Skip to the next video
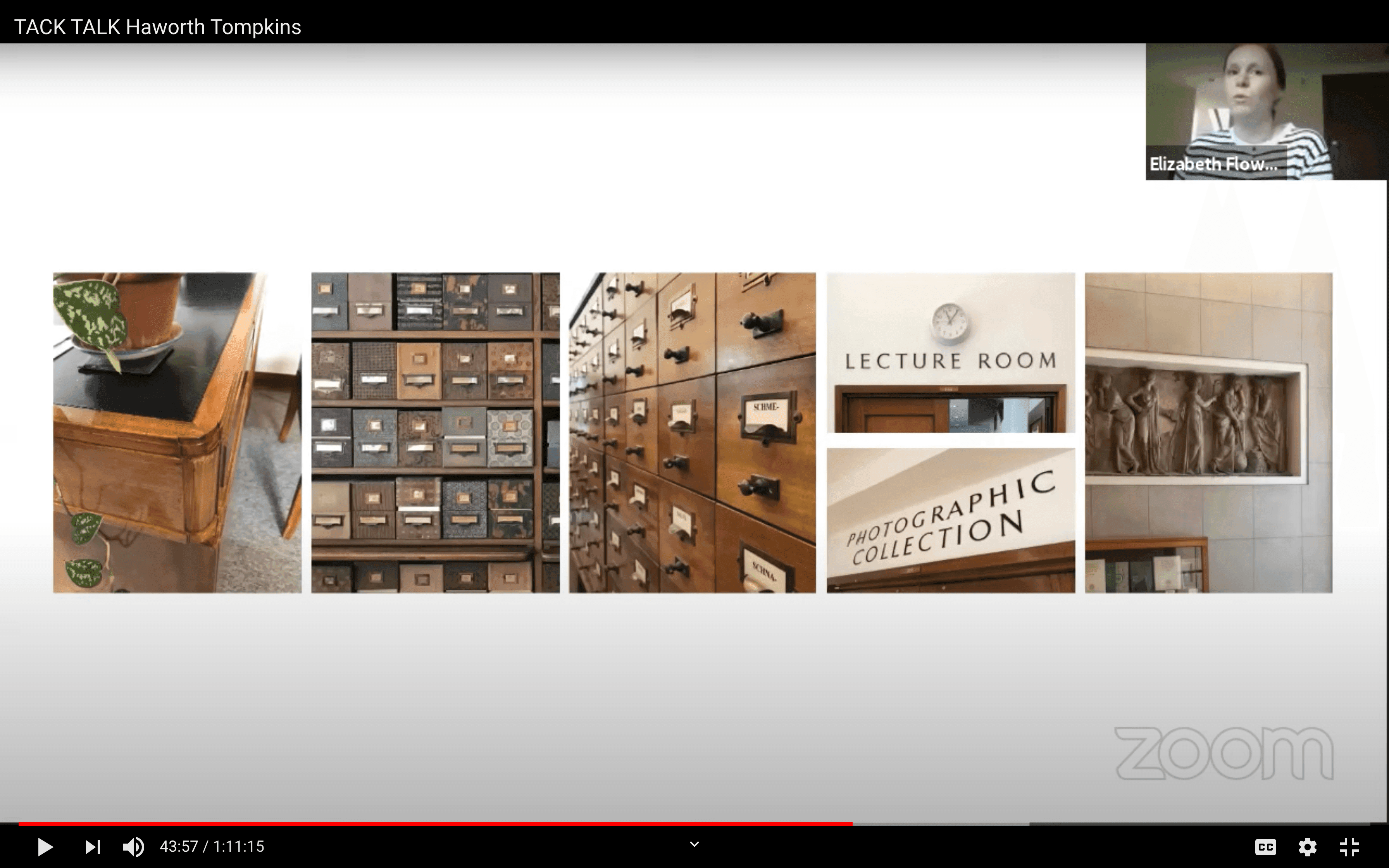 pyautogui.click(x=92, y=846)
